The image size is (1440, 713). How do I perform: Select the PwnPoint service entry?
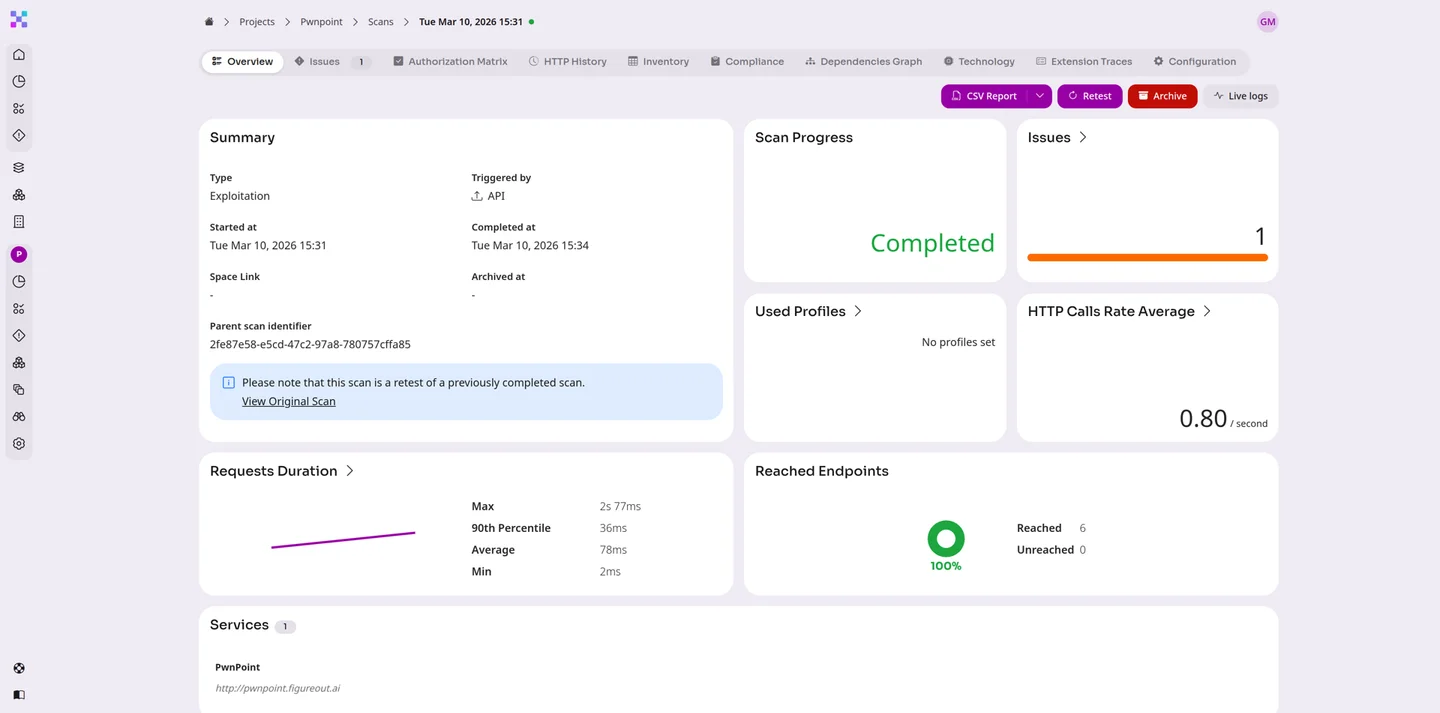coord(238,667)
